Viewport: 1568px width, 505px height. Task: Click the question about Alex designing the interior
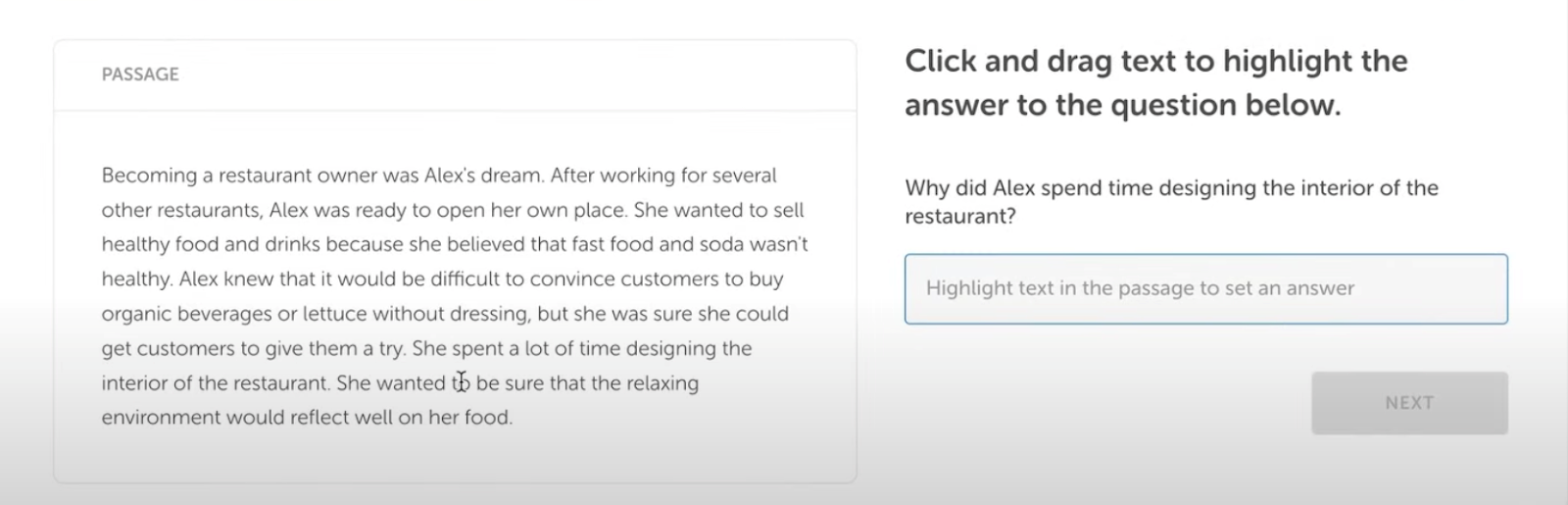[x=1171, y=201]
